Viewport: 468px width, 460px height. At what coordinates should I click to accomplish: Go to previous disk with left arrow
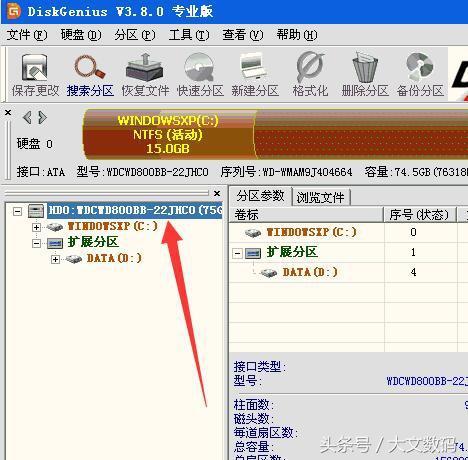click(x=27, y=117)
